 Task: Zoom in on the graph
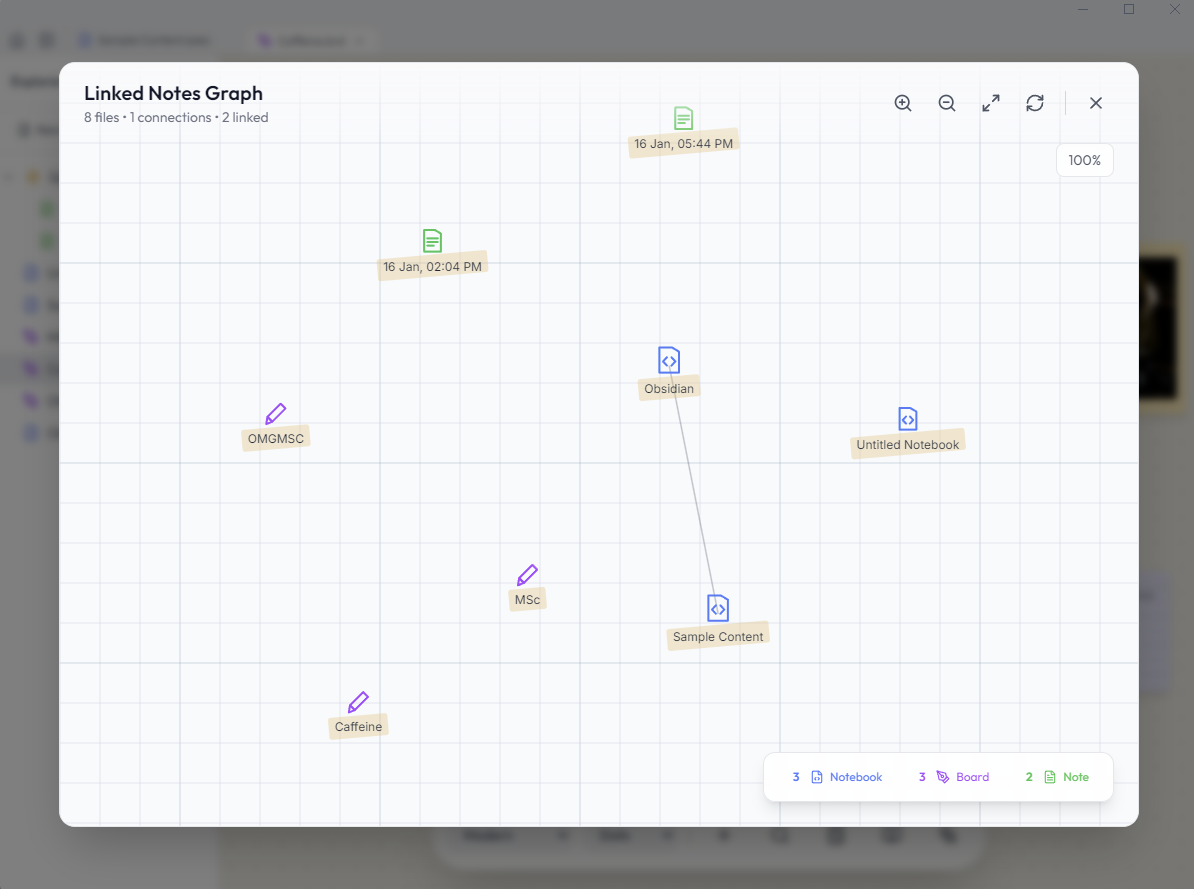pos(902,102)
